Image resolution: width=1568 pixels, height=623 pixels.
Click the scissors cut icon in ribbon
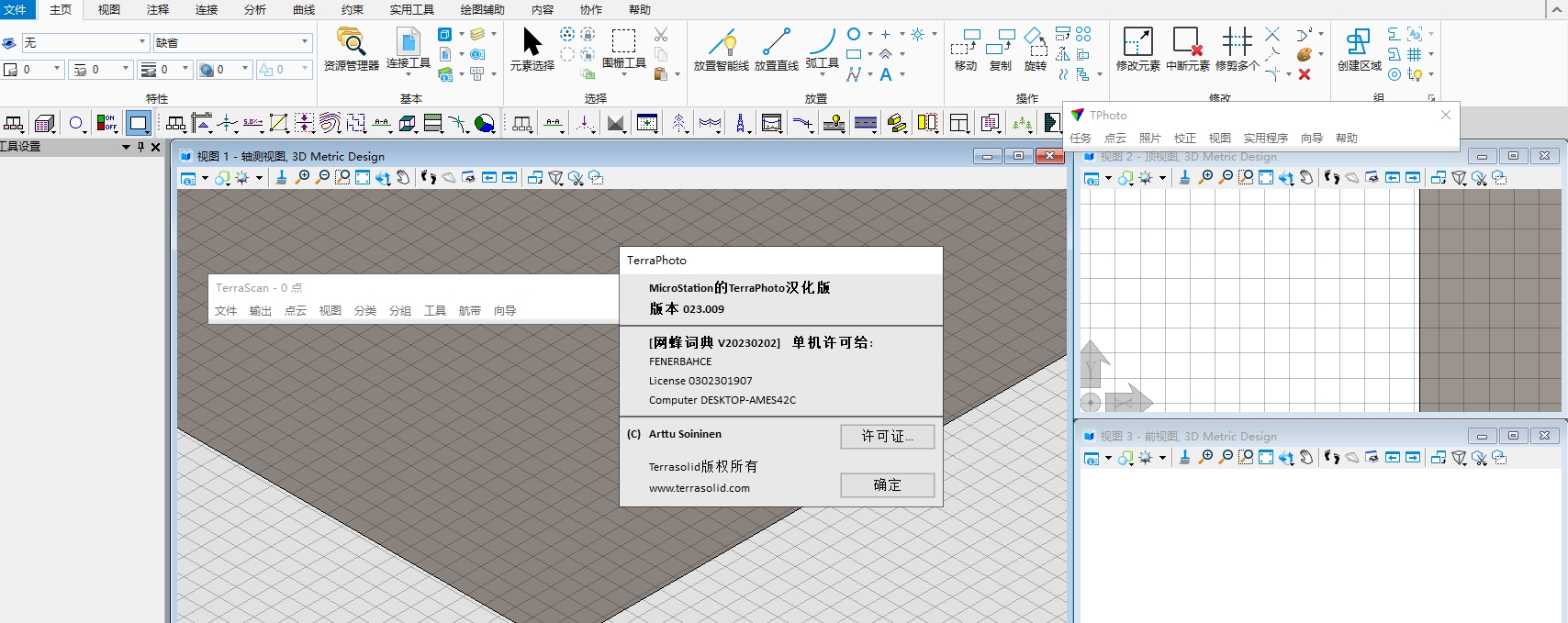(x=661, y=35)
